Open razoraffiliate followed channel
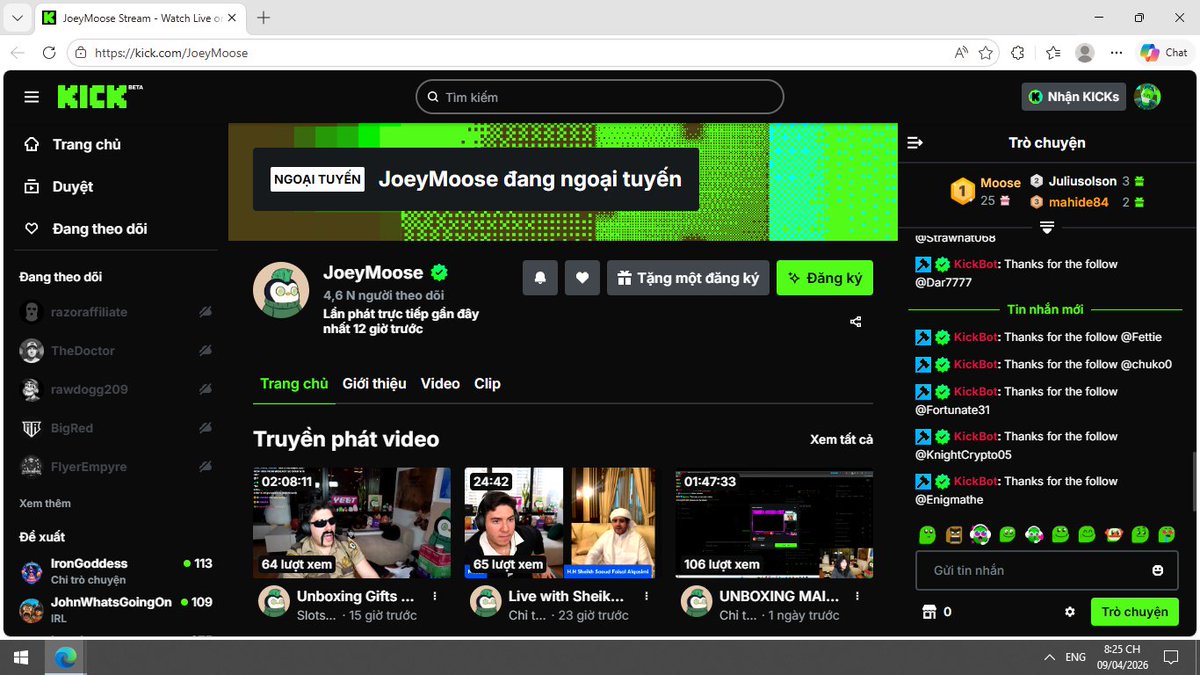1200x675 pixels. tap(116, 312)
